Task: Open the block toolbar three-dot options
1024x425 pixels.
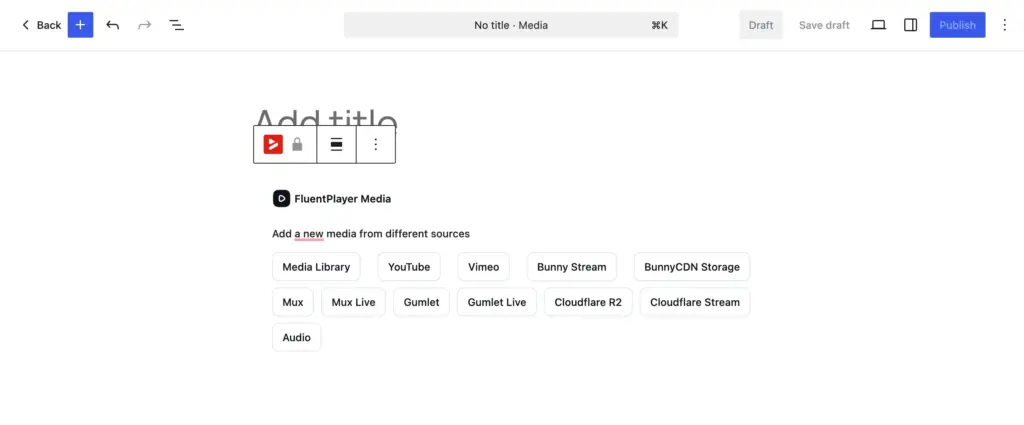Action: (376, 144)
